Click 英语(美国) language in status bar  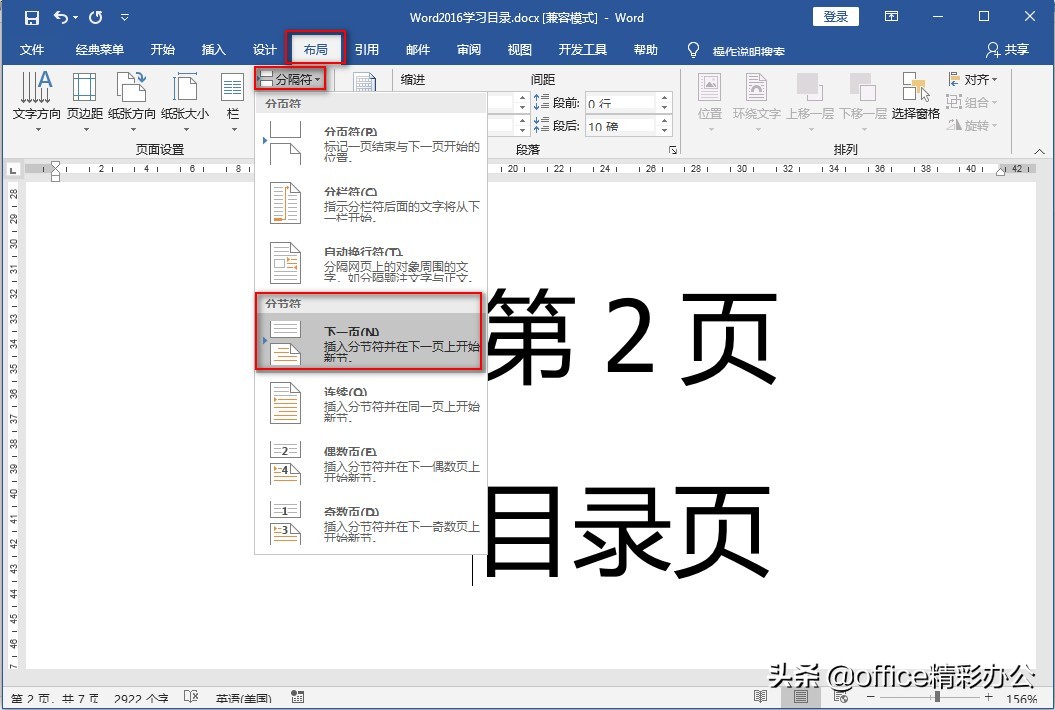244,699
